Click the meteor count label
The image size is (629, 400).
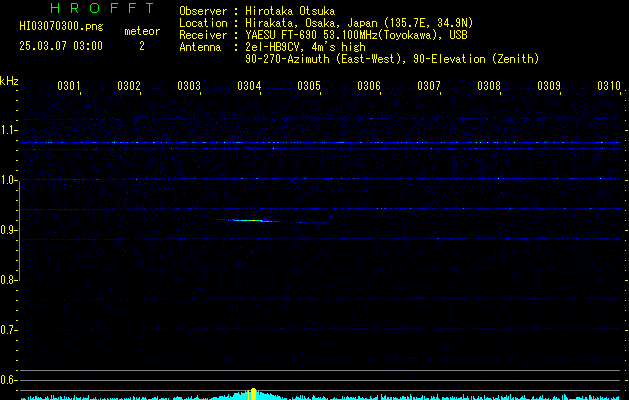142,31
